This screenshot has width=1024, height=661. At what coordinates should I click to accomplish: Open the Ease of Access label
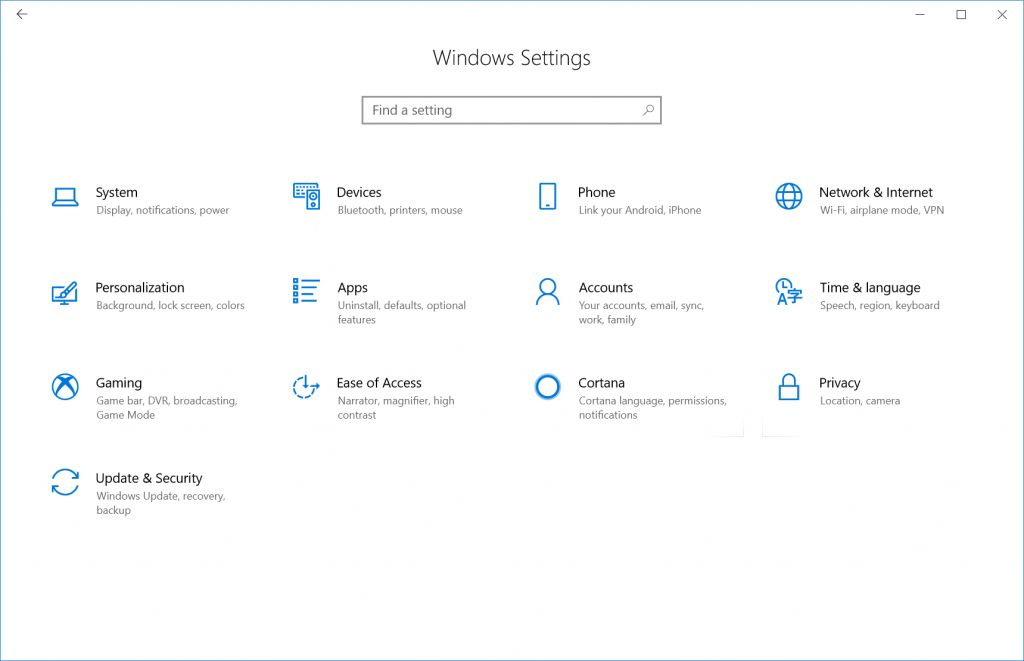(379, 383)
